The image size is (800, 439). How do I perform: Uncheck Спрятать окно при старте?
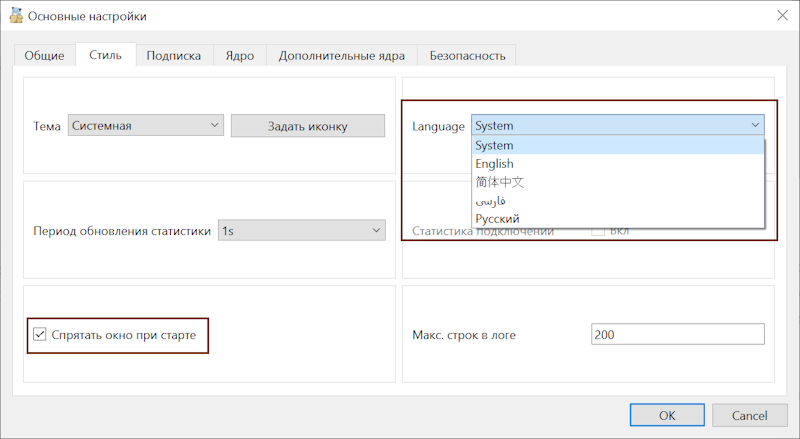click(x=40, y=334)
